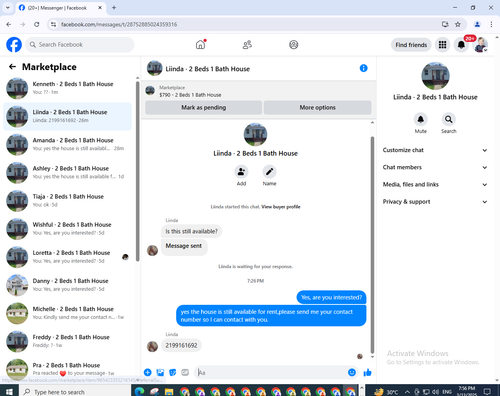Image resolution: width=500 pixels, height=396 pixels.
Task: Open Danny conversation
Action: pyautogui.click(x=68, y=285)
